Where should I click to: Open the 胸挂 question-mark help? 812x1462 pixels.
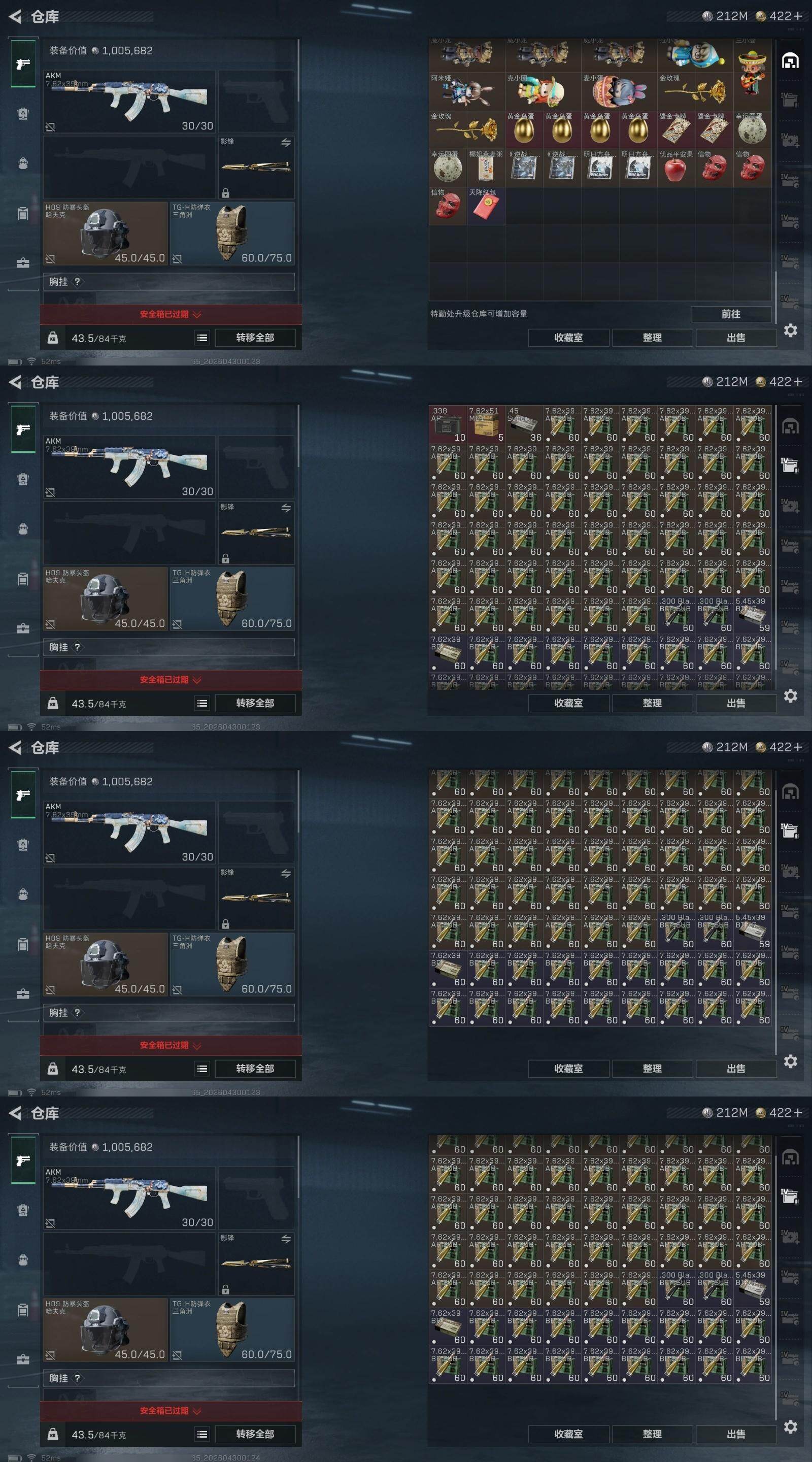[x=78, y=282]
